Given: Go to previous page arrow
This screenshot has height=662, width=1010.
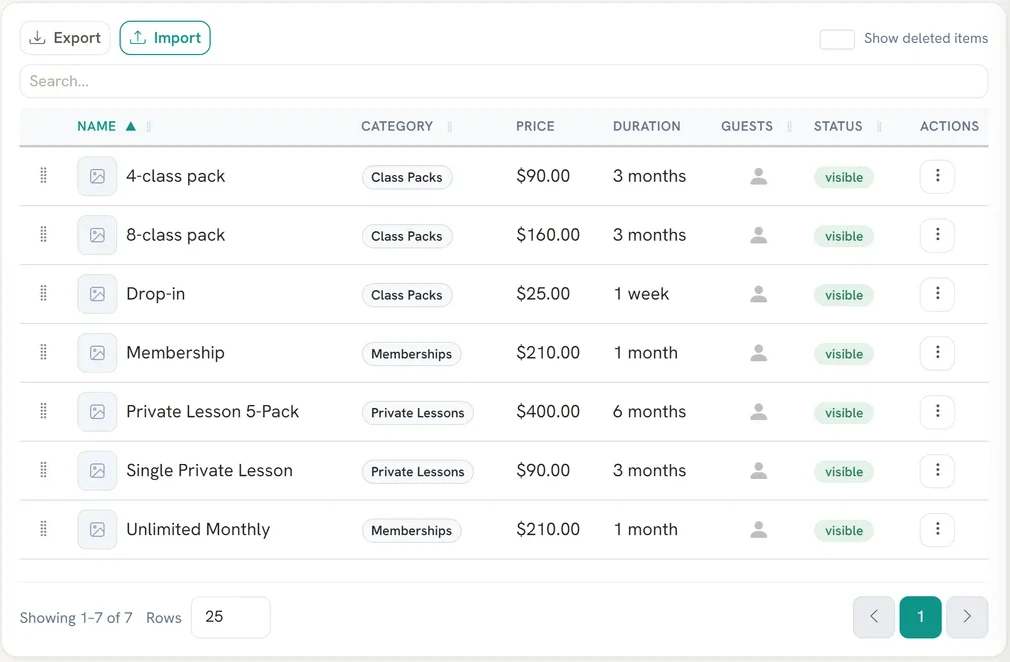Looking at the screenshot, I should point(873,617).
